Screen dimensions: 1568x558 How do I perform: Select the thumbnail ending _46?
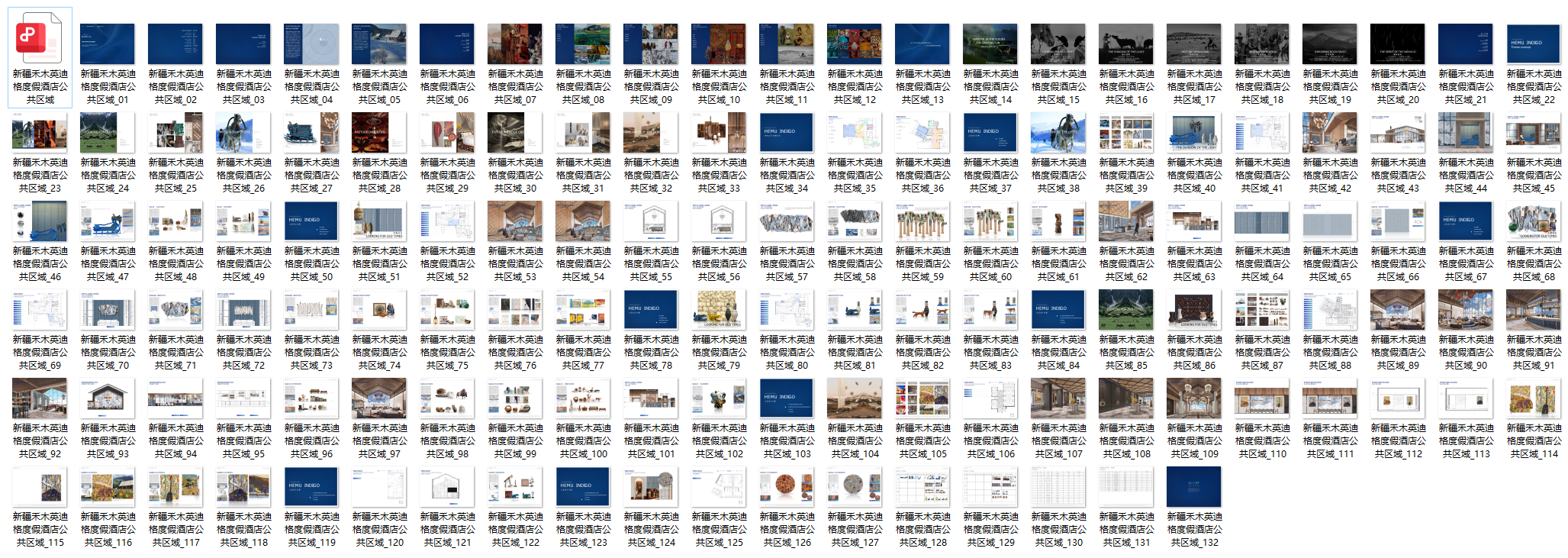coord(40,221)
